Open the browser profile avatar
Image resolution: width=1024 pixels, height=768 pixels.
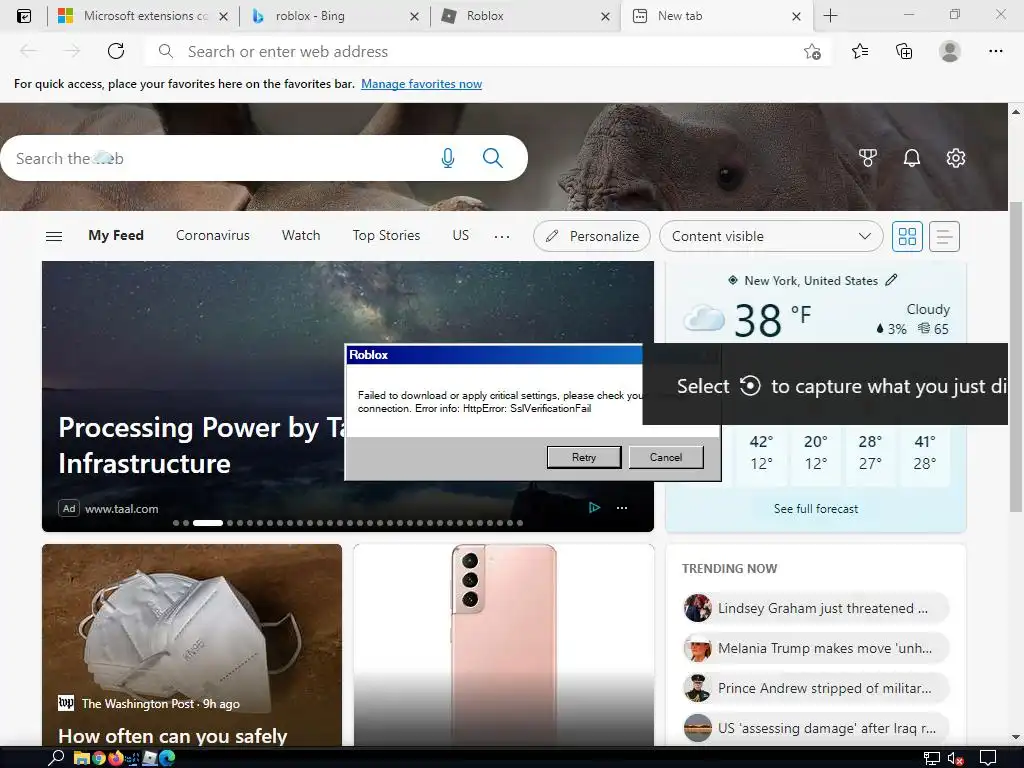pos(949,51)
